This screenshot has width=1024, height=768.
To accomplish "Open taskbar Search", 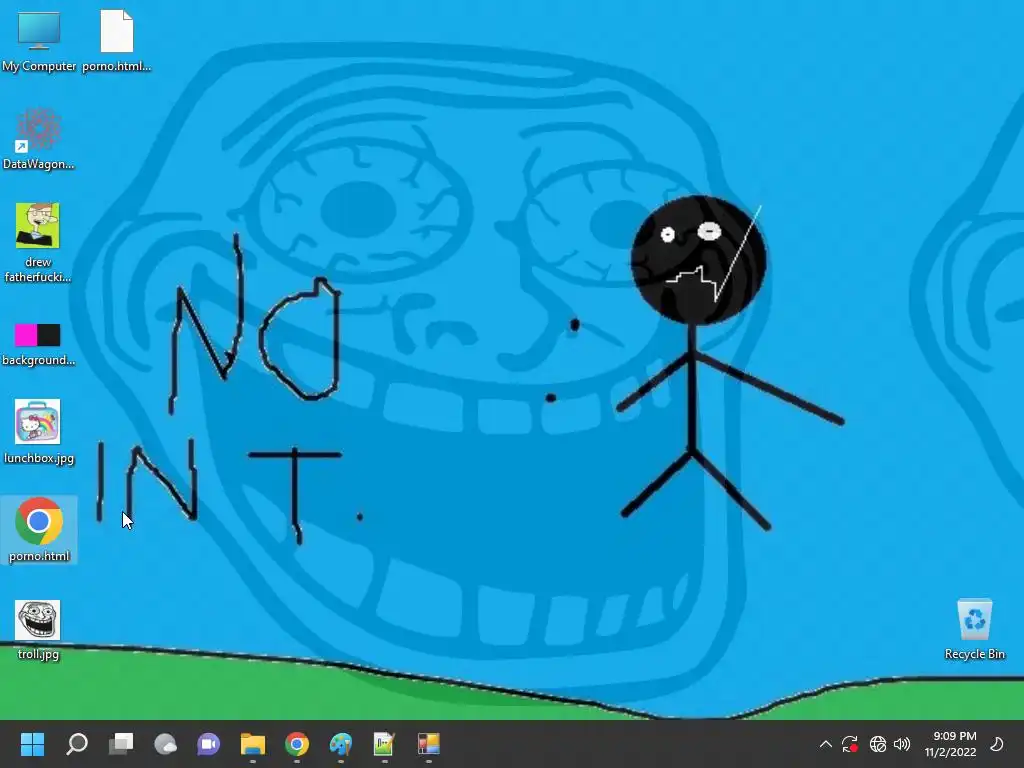I will (77, 744).
